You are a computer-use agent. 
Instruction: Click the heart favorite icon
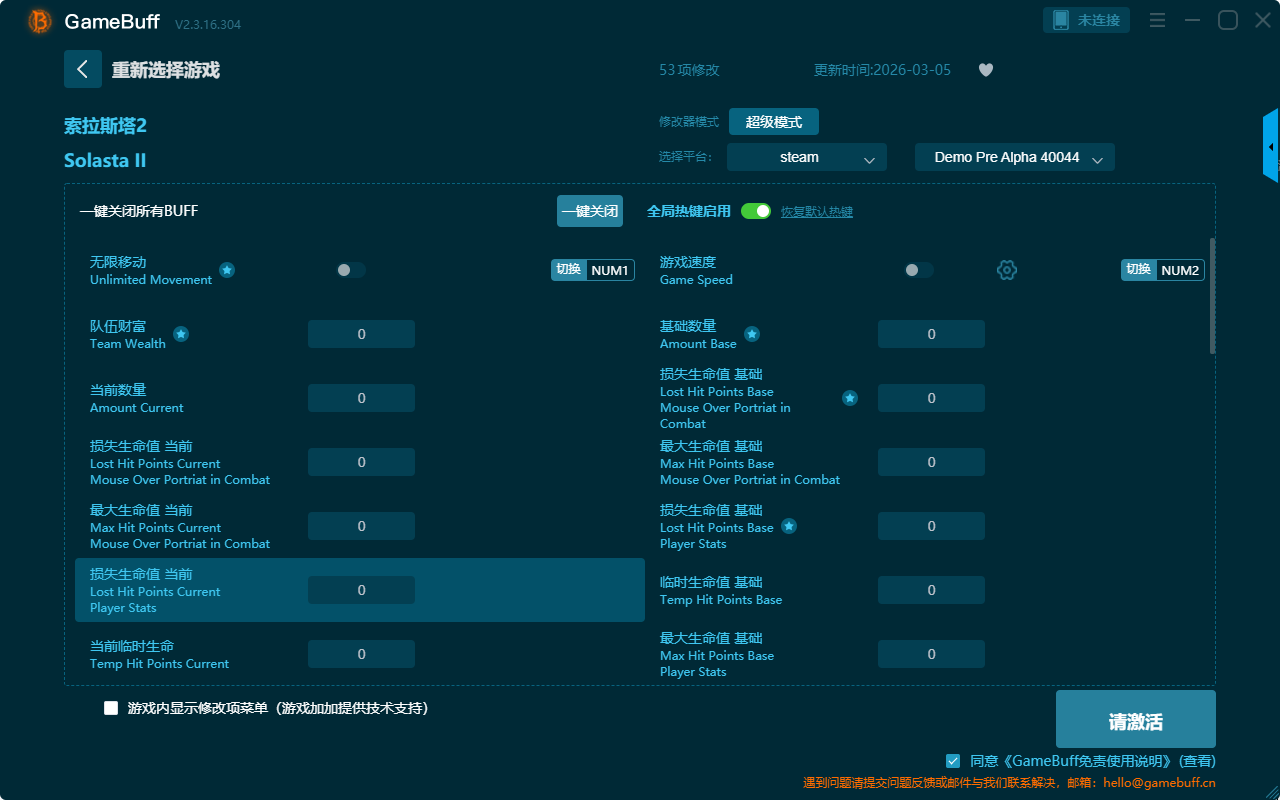pyautogui.click(x=986, y=70)
